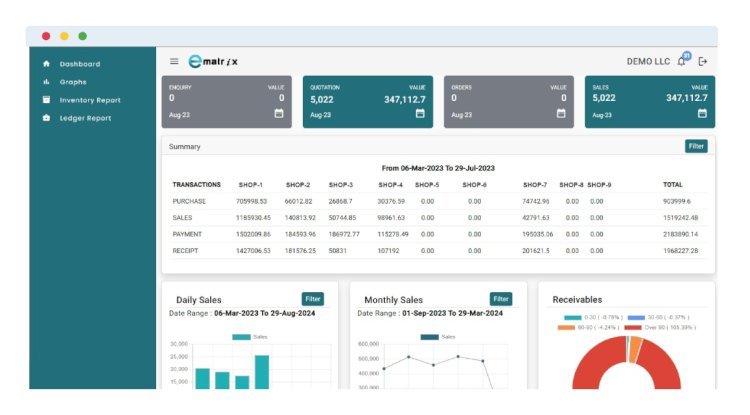This screenshot has height=415, width=750.
Task: Toggle the 0-30 receivables legend swatch
Action: (573, 317)
